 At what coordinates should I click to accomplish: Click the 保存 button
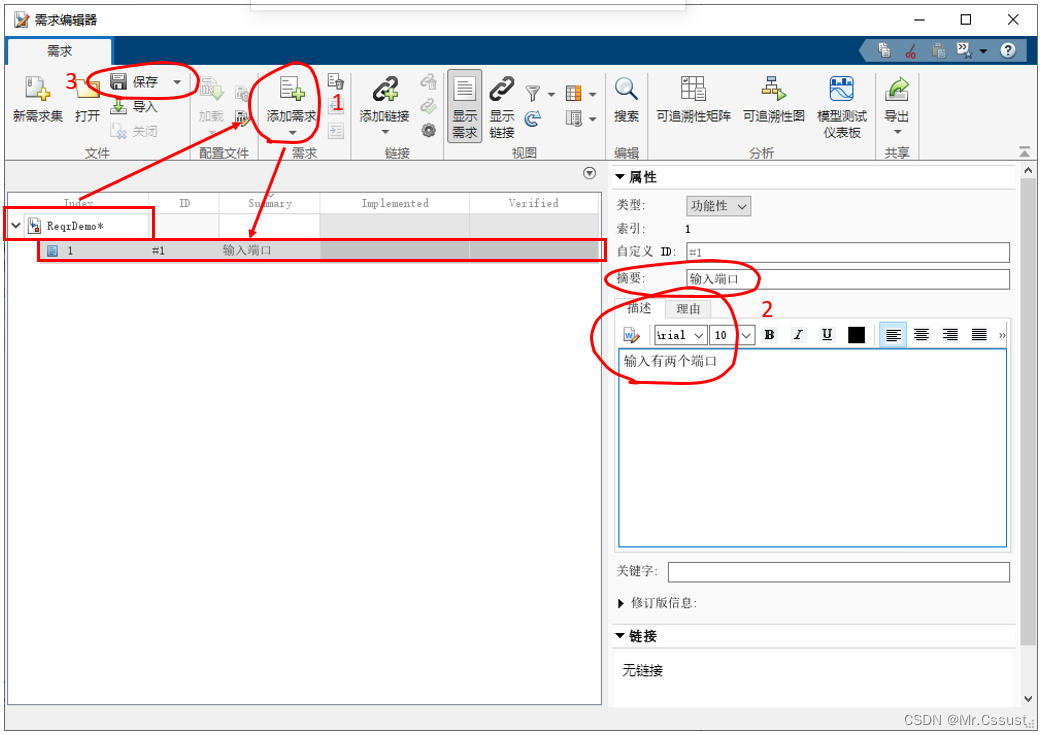click(x=135, y=82)
